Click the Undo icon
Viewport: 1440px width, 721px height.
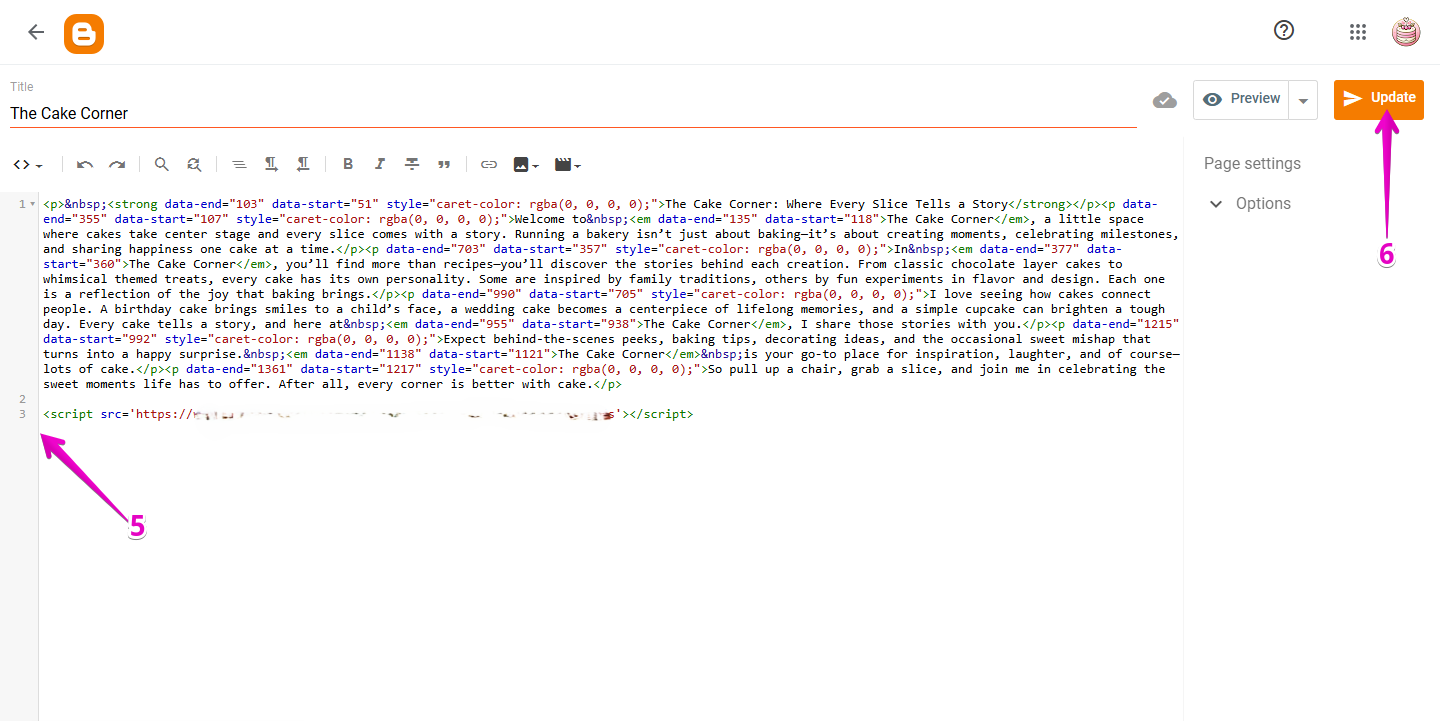(85, 164)
